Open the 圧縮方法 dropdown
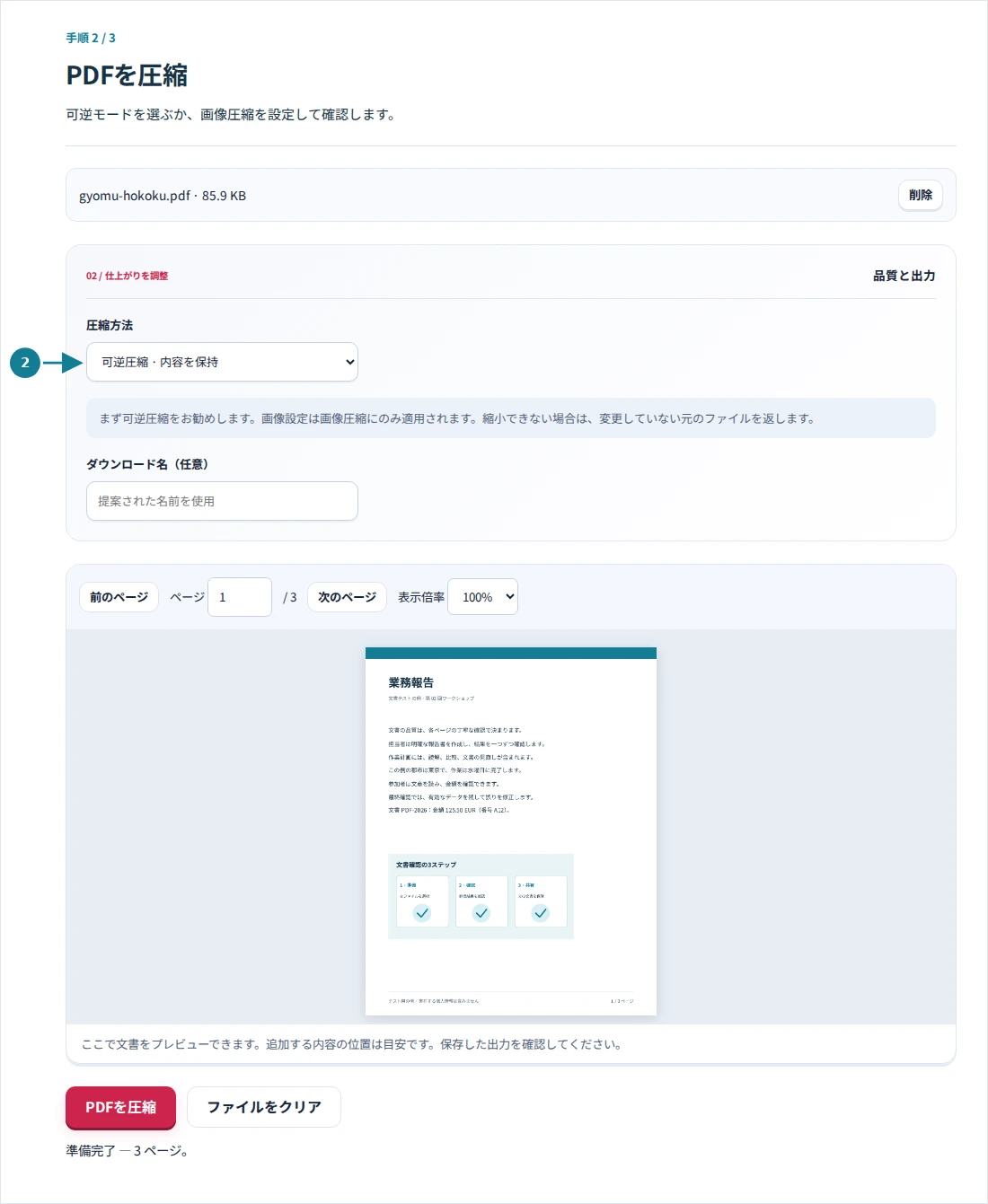This screenshot has height=1204, width=988. tap(222, 362)
